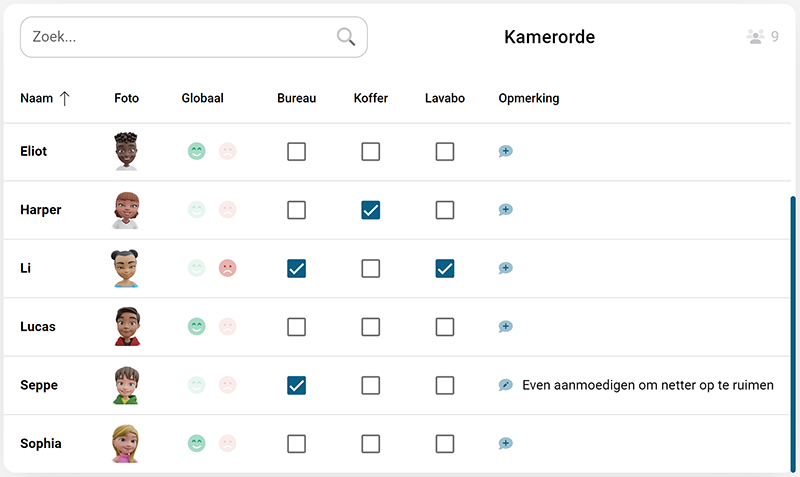800x477 pixels.
Task: Add a comment for Sophia
Action: [506, 443]
